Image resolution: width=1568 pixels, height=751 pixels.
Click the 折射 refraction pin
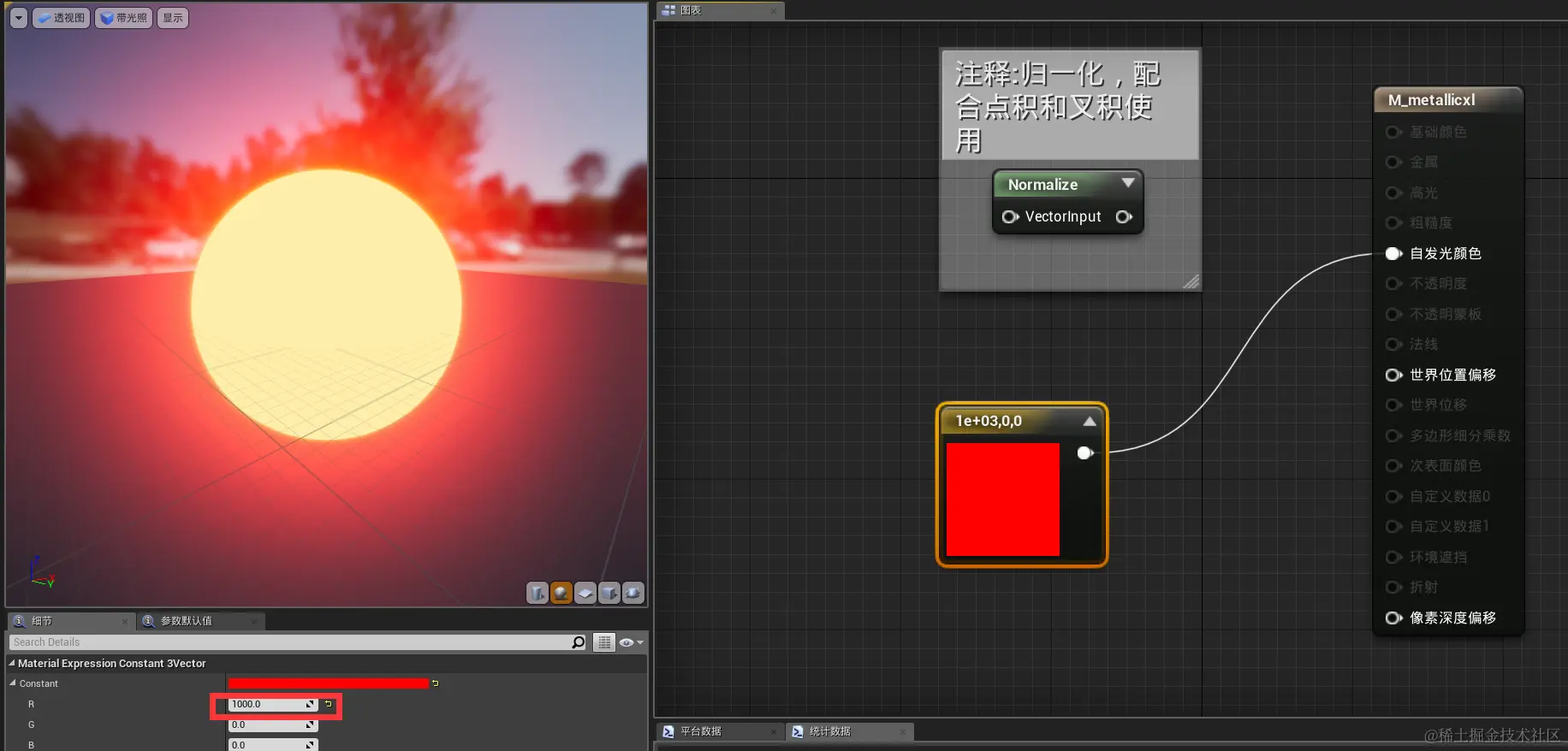point(1393,587)
